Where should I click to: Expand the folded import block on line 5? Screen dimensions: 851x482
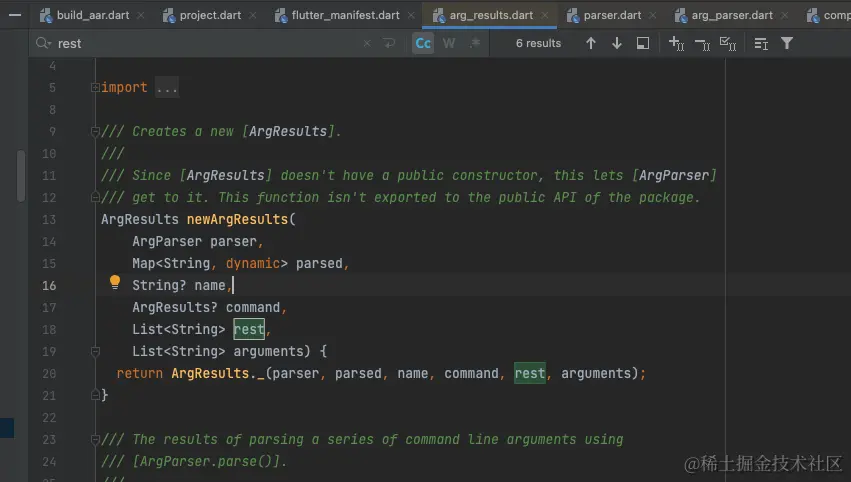(95, 87)
